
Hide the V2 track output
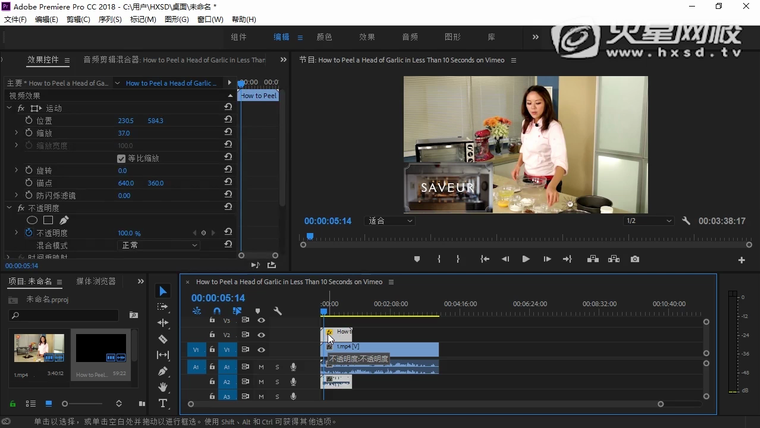pos(261,335)
